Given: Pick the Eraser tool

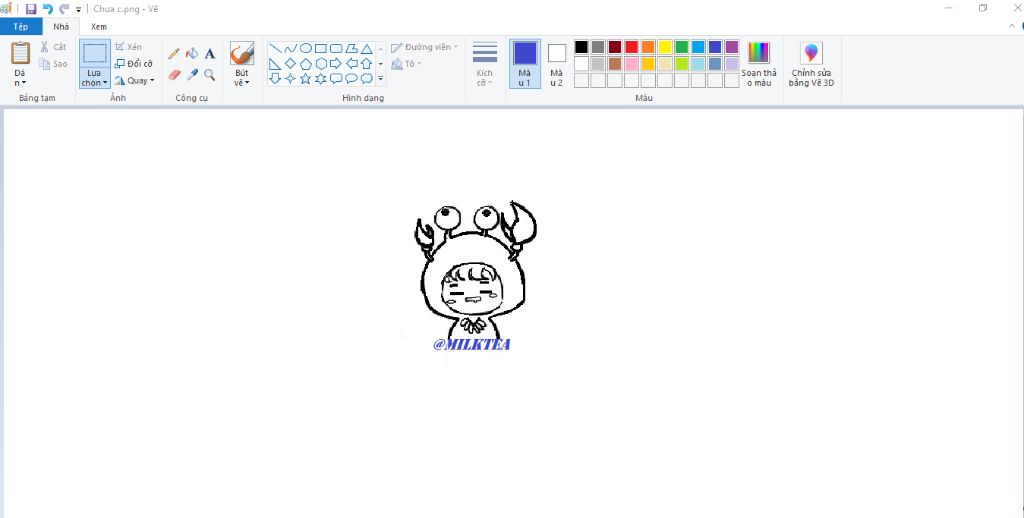Looking at the screenshot, I should (174, 74).
